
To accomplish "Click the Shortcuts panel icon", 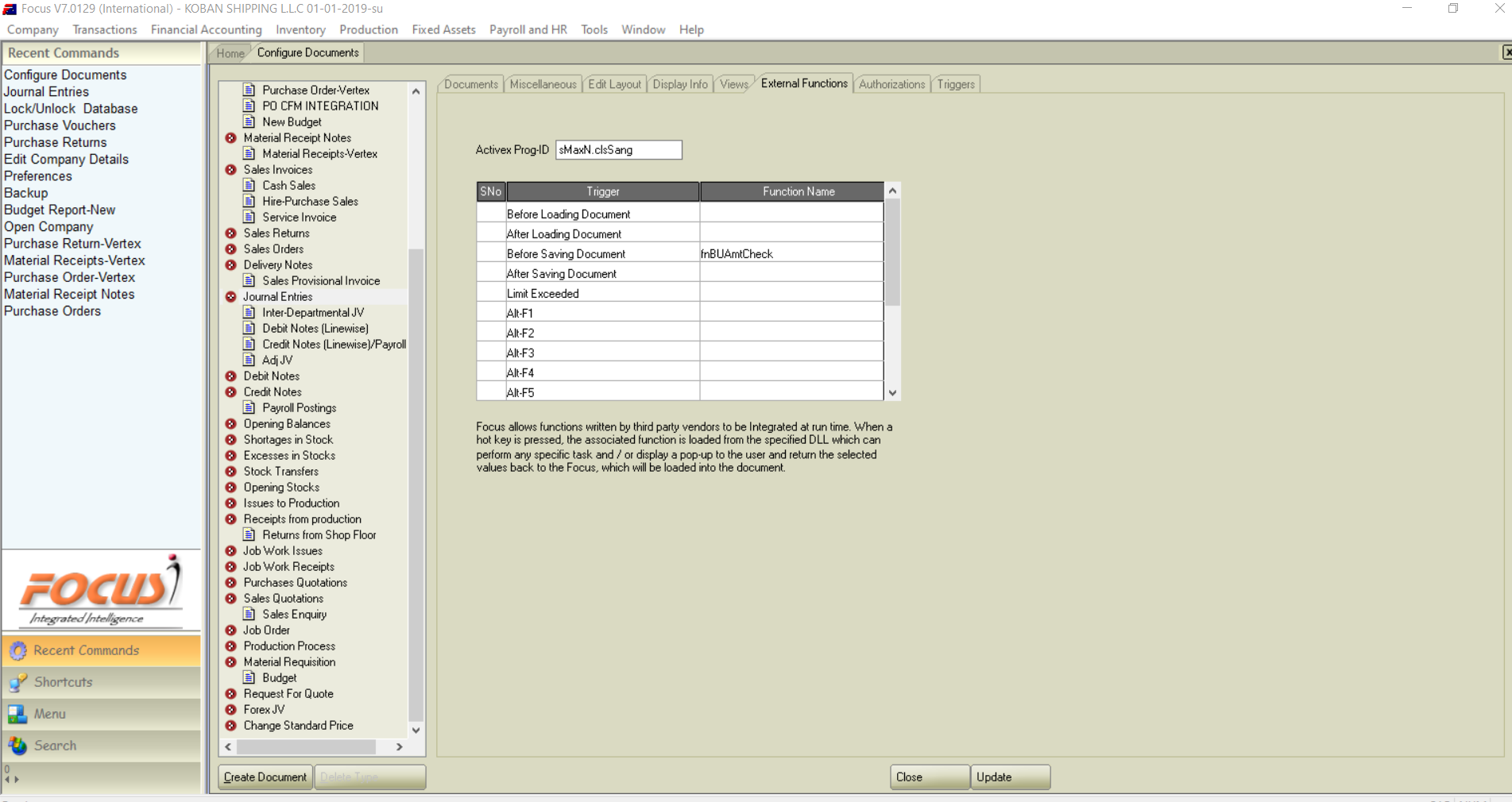I will 17,682.
